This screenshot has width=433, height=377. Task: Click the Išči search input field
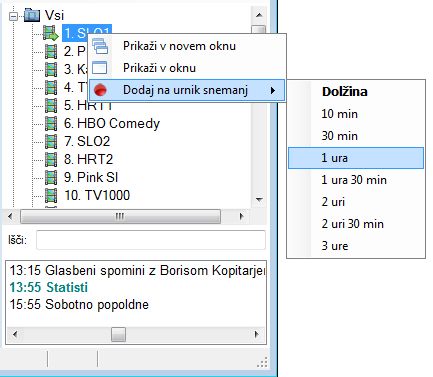(x=151, y=240)
